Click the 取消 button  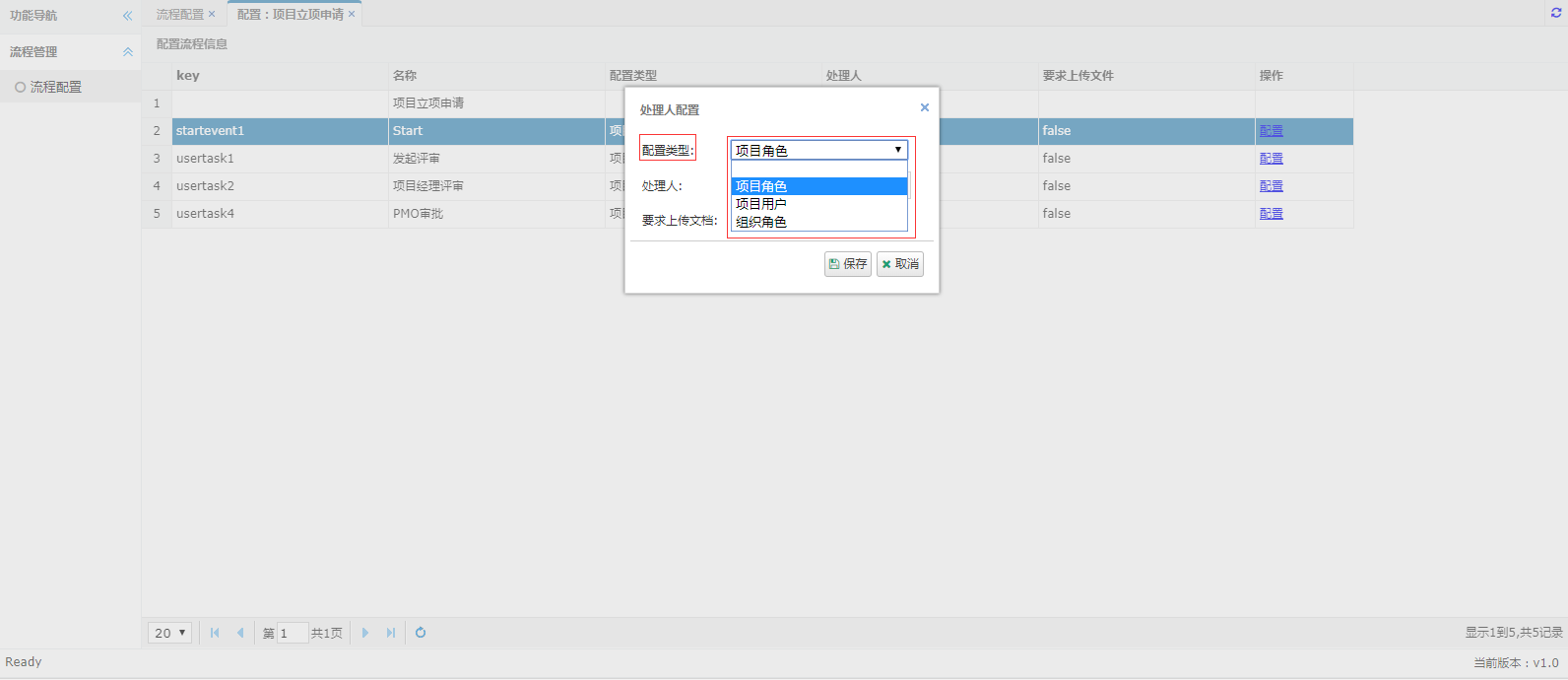point(899,264)
